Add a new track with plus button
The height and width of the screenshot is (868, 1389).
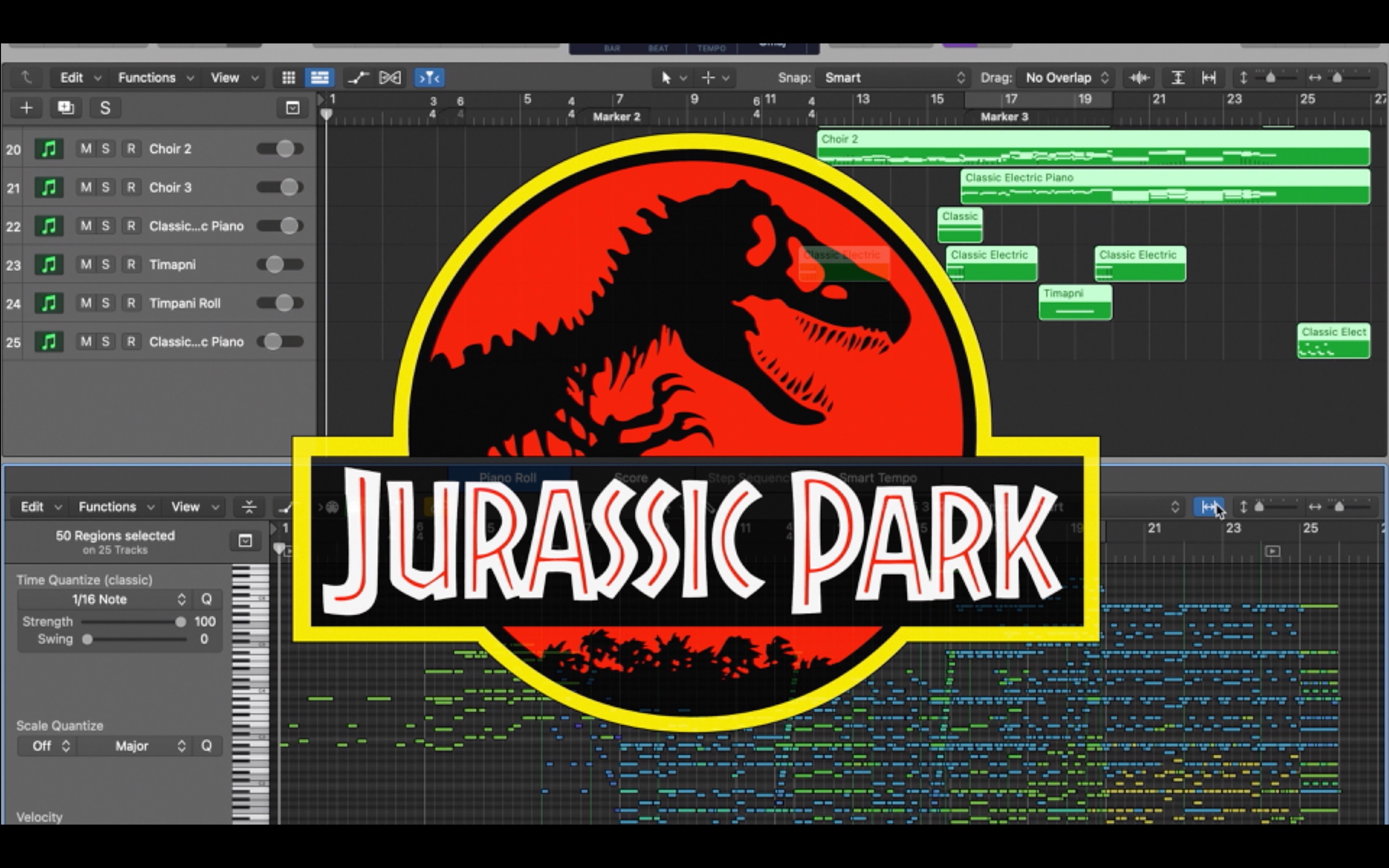pos(27,108)
